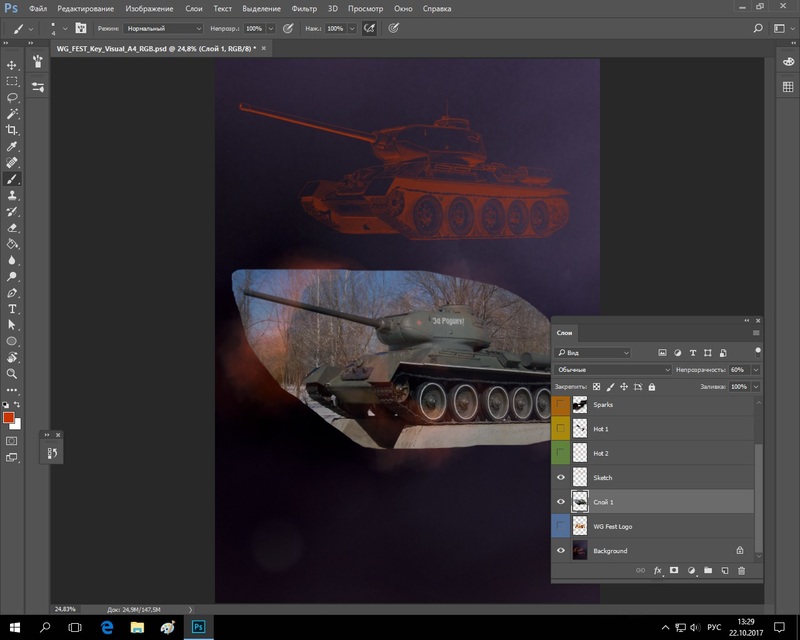Open Microsoft Edge from taskbar
Screen dimensions: 800x640
(106, 627)
